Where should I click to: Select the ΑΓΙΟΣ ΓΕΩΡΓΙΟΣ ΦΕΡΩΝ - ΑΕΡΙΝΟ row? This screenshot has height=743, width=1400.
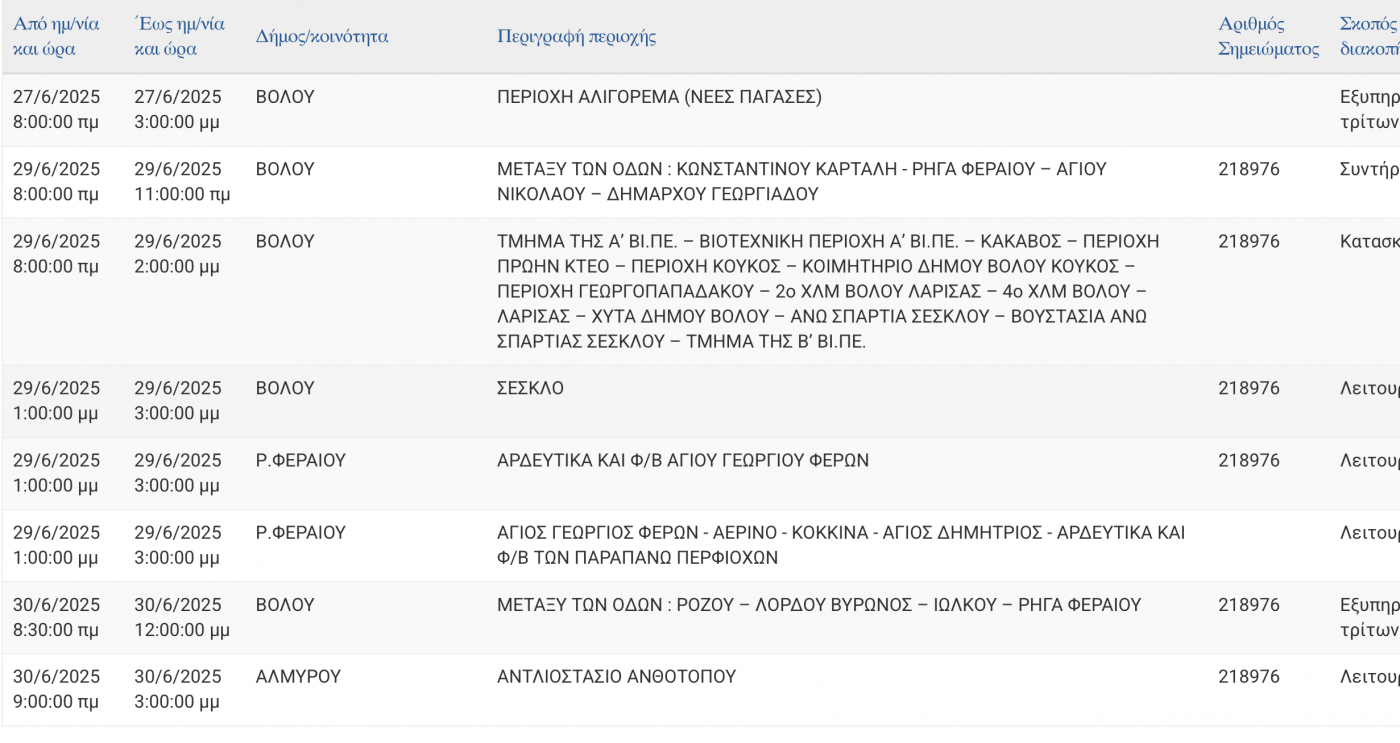tap(700, 545)
